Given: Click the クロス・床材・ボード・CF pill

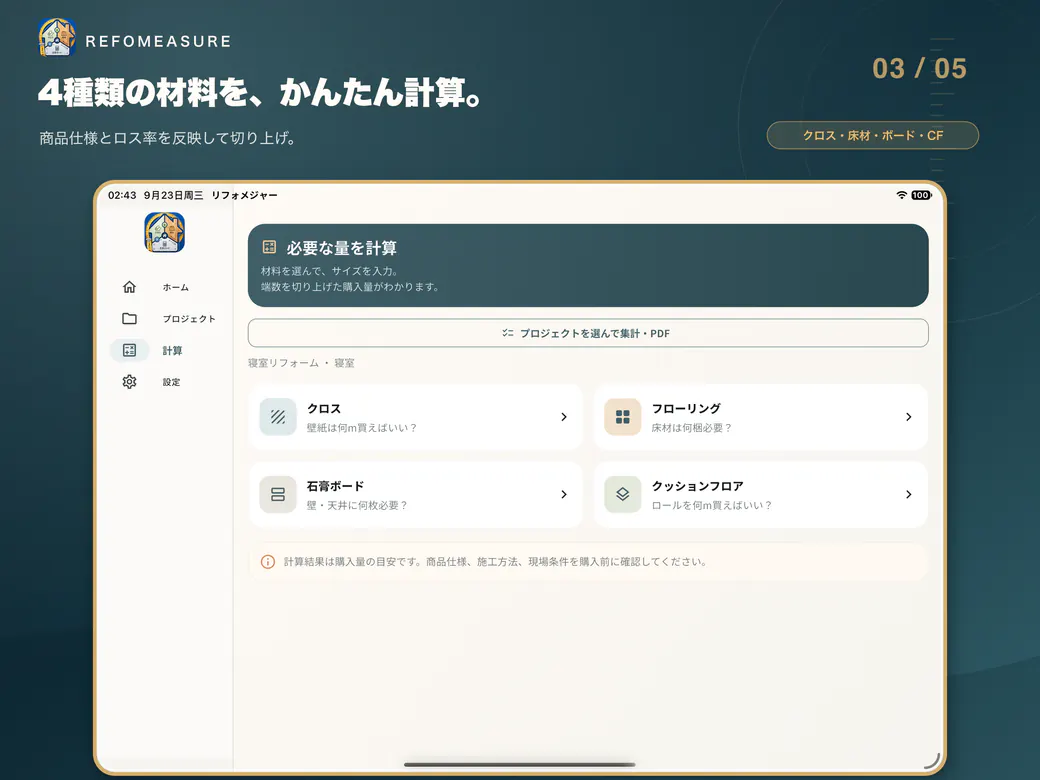Looking at the screenshot, I should point(873,135).
